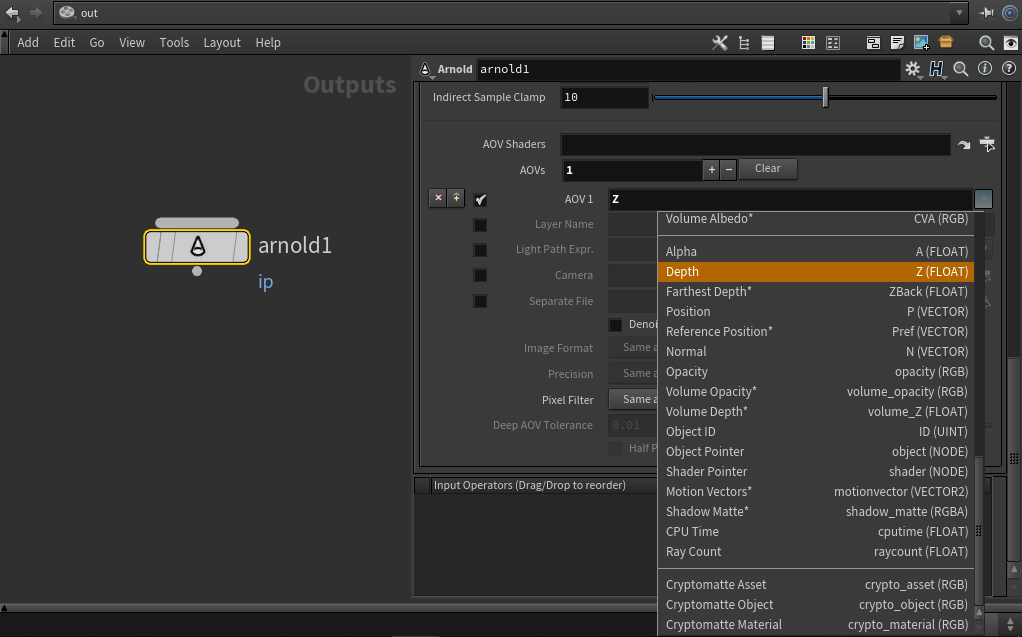Image resolution: width=1022 pixels, height=637 pixels.
Task: Open the Edit menu
Action: pyautogui.click(x=64, y=42)
